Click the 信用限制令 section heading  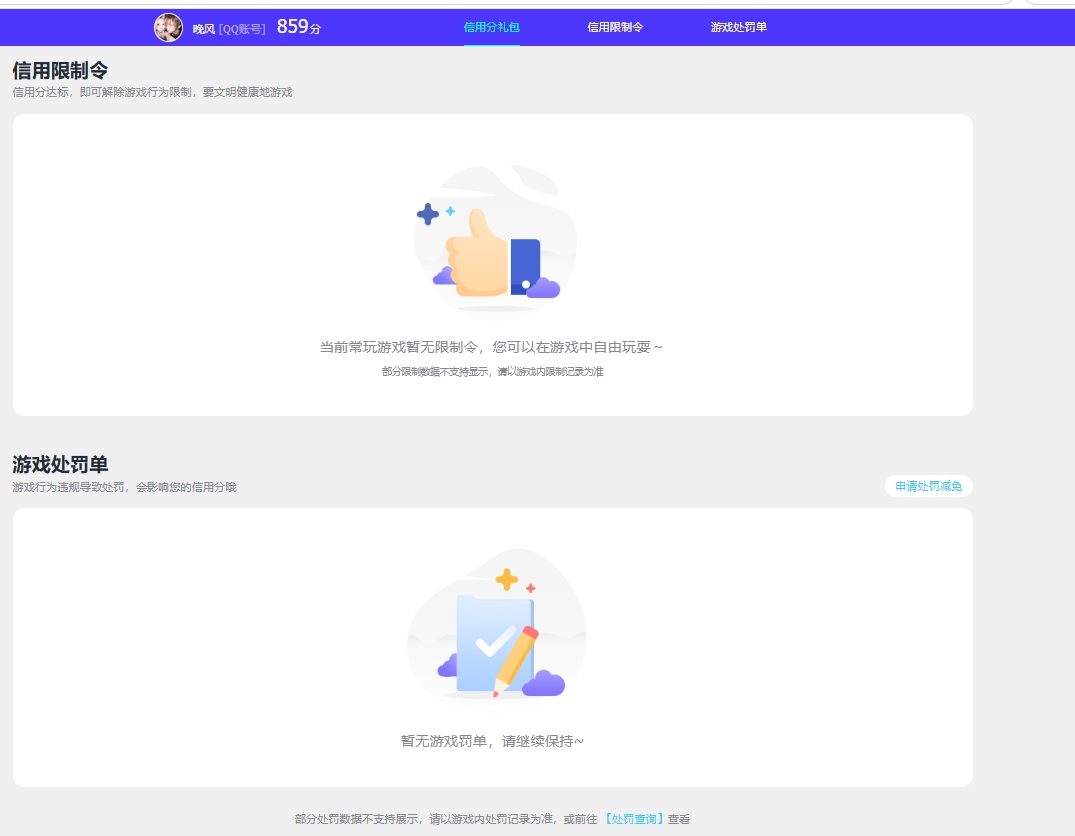coord(60,70)
